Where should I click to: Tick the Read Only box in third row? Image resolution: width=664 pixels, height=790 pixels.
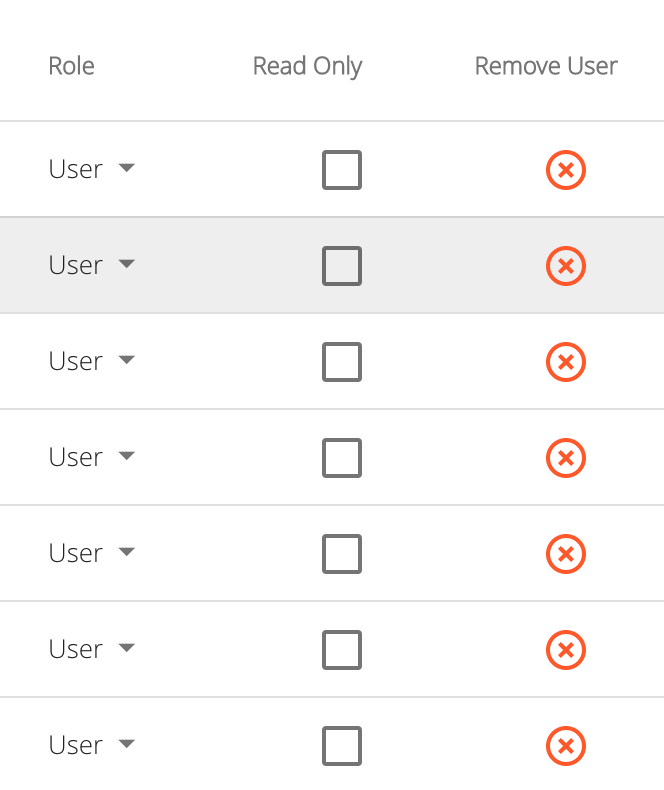342,362
